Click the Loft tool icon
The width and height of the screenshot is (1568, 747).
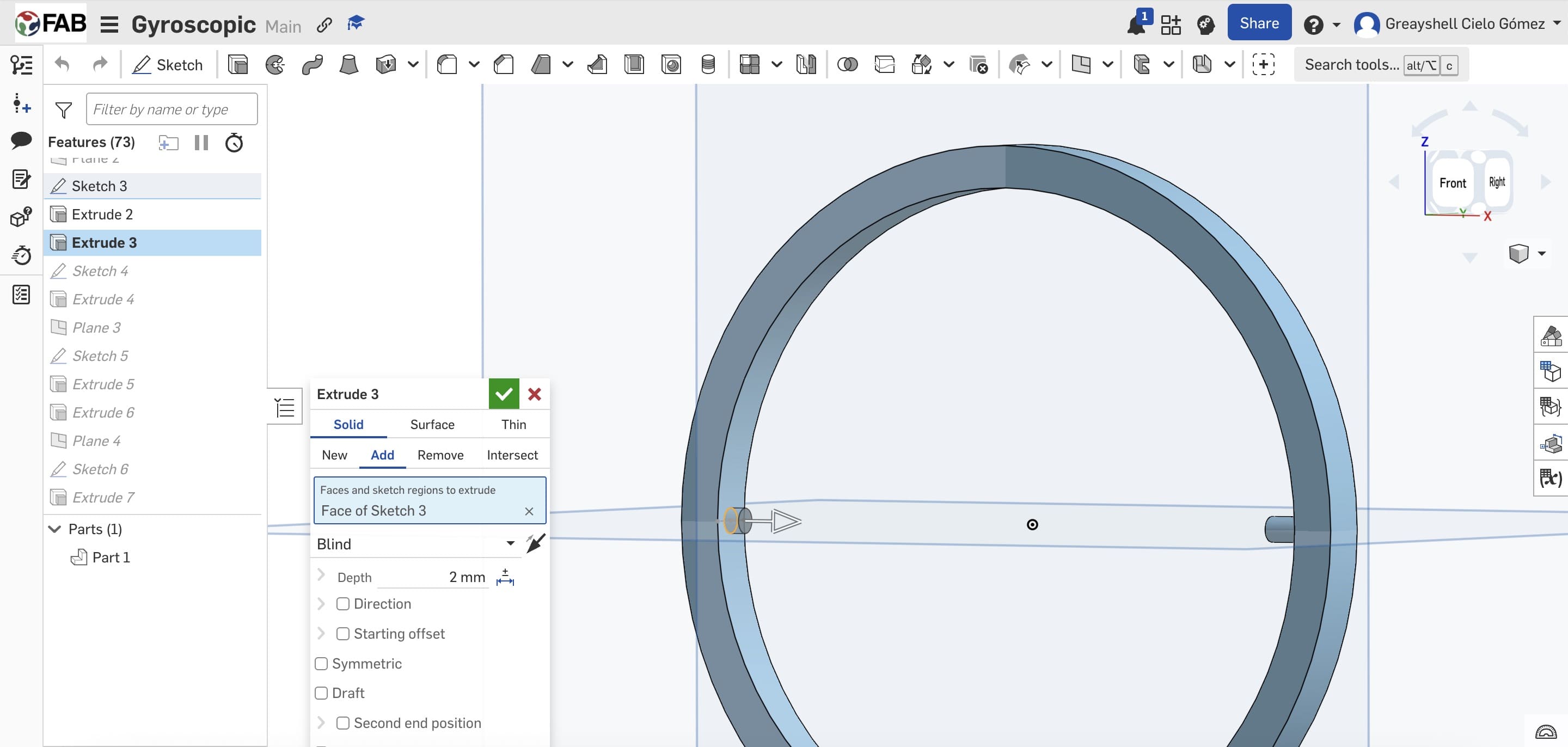point(349,65)
